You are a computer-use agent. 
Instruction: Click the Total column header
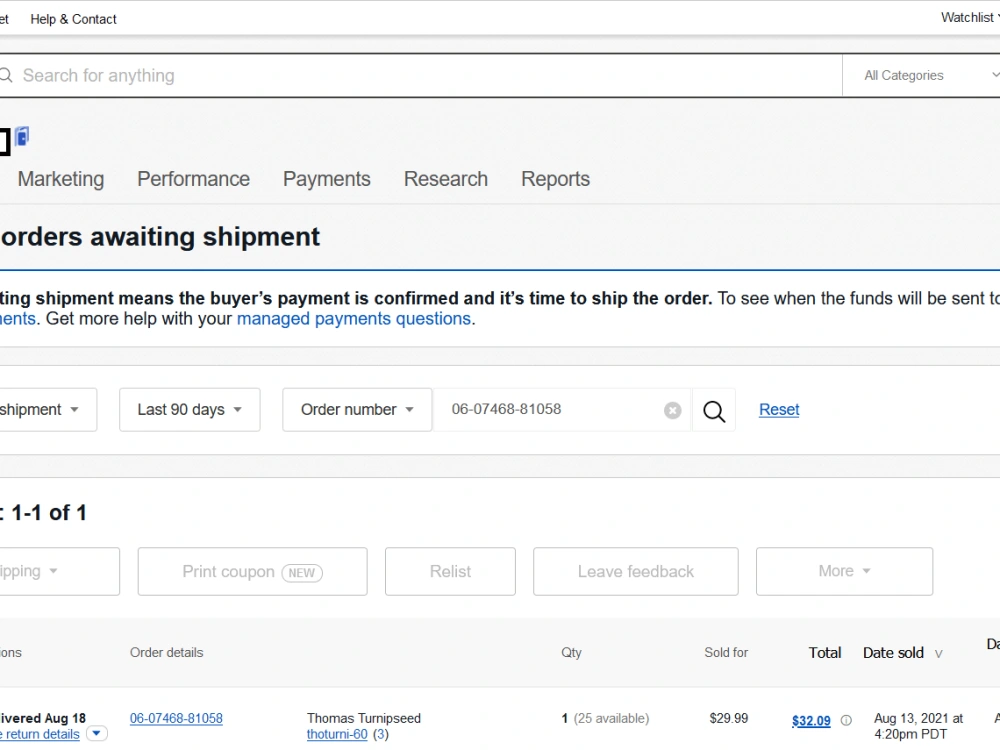(825, 652)
